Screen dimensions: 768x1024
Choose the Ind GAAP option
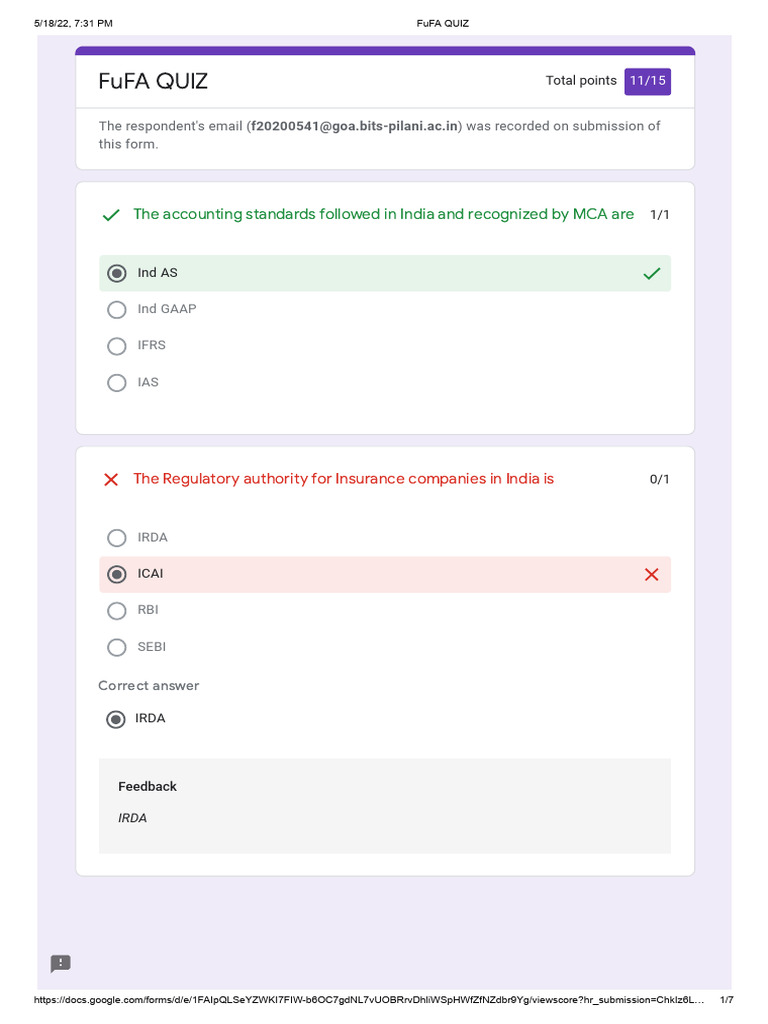pyautogui.click(x=117, y=310)
